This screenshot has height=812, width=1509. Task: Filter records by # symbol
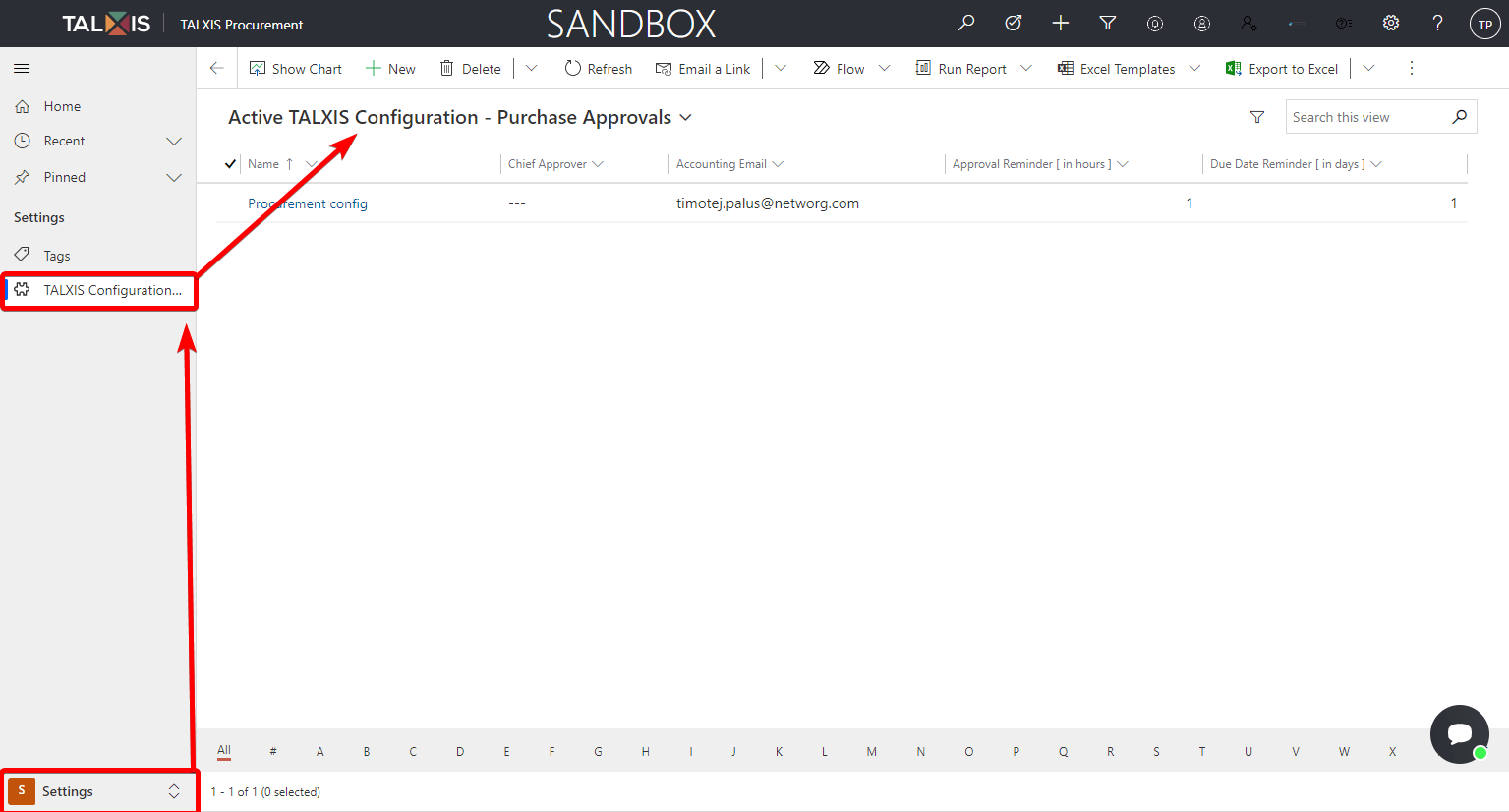click(x=273, y=751)
